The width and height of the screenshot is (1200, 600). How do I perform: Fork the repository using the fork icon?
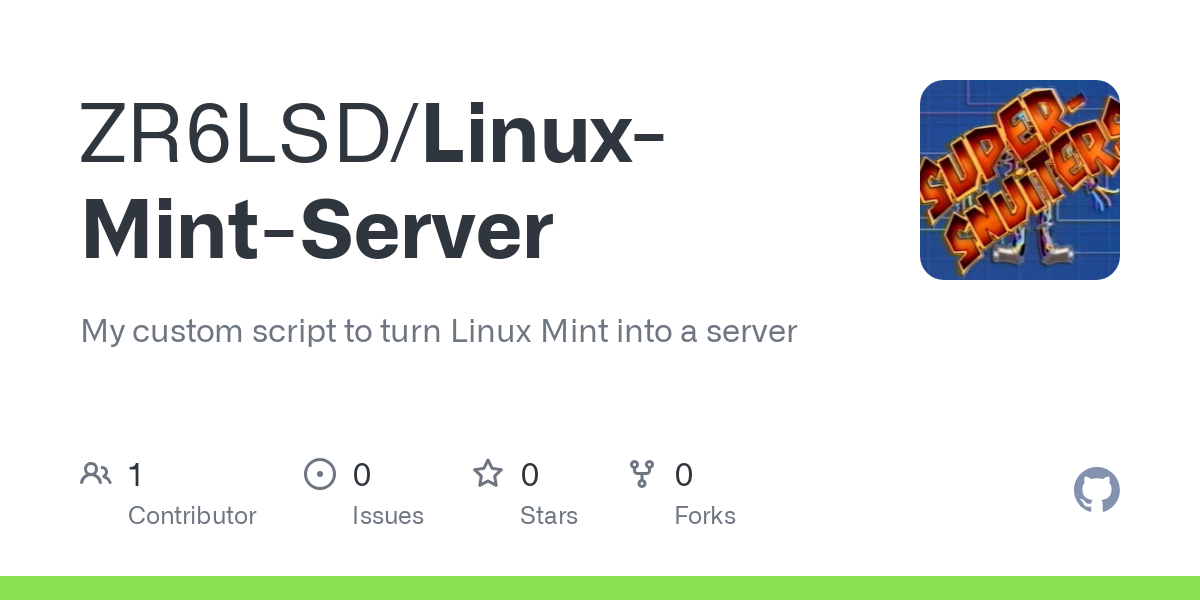(x=642, y=473)
